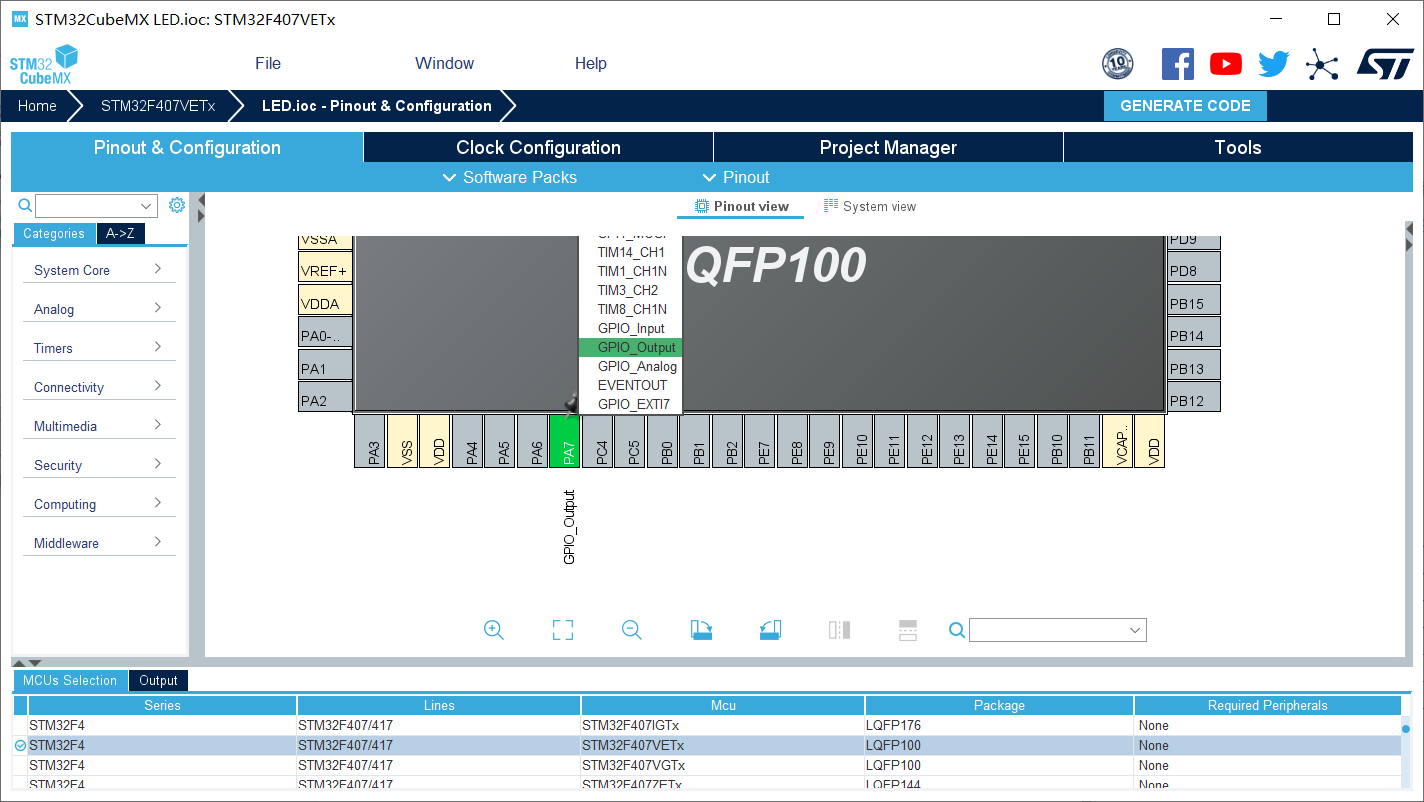Zoom out on the pinout view
1424x802 pixels.
631,630
